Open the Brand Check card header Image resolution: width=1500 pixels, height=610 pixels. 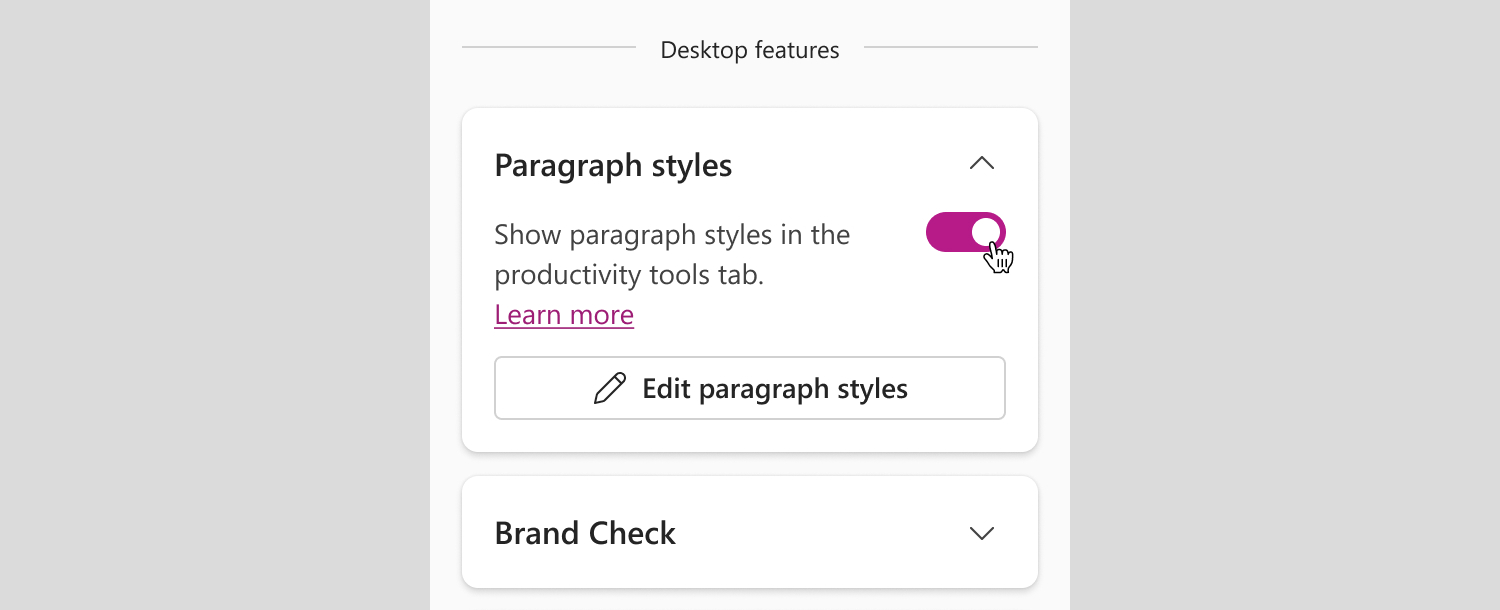pyautogui.click(x=750, y=533)
